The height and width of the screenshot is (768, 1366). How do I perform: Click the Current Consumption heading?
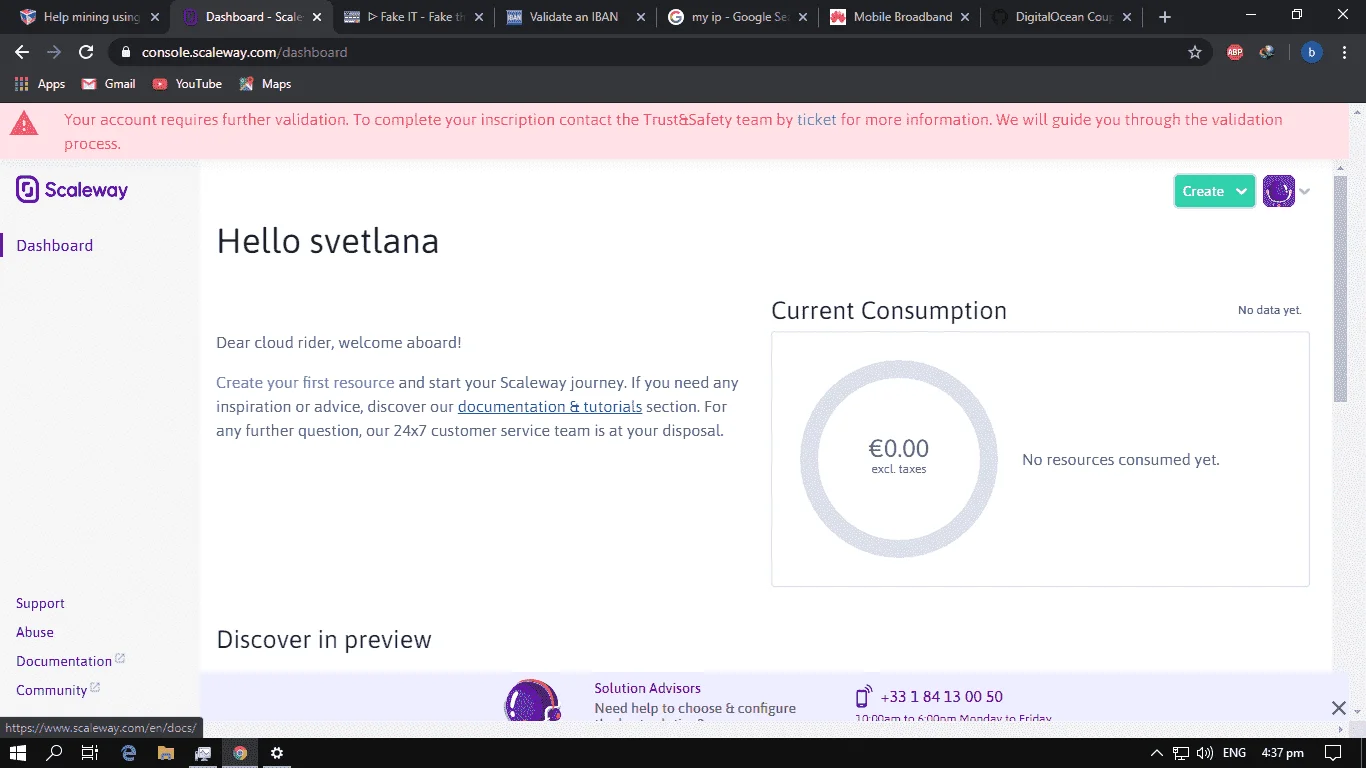point(889,310)
